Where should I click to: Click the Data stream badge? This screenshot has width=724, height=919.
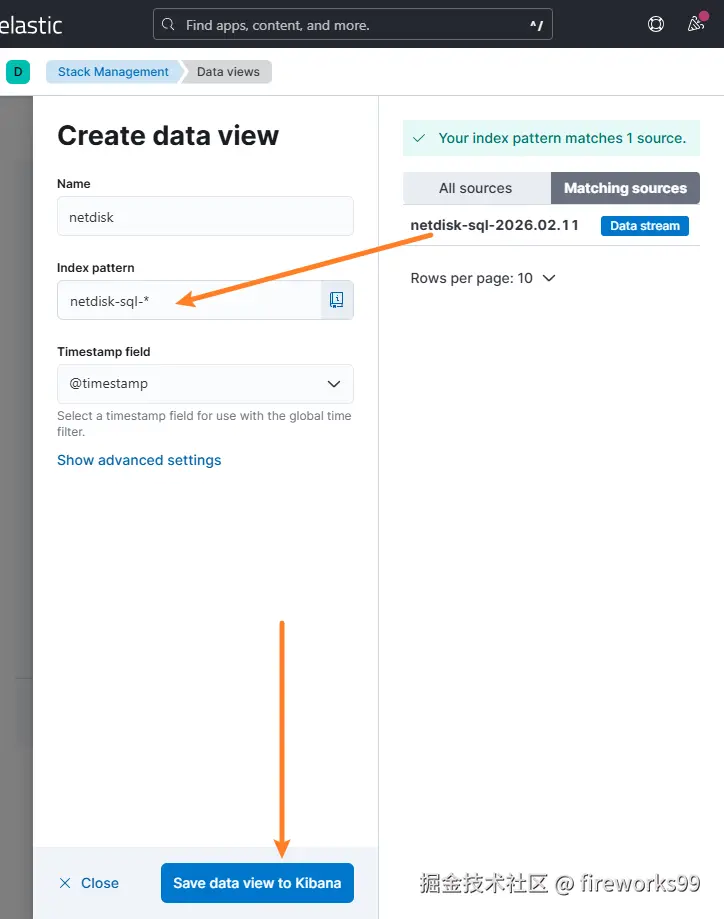click(644, 226)
